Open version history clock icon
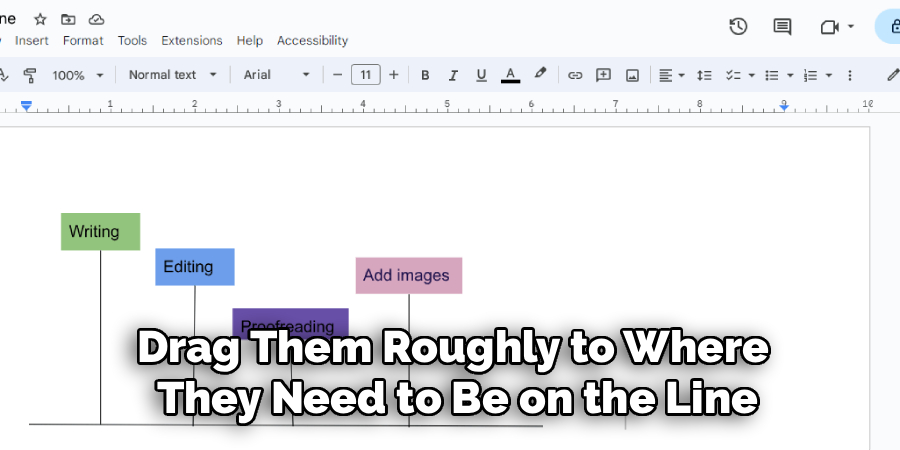Screen dimensions: 900x450 coord(738,27)
